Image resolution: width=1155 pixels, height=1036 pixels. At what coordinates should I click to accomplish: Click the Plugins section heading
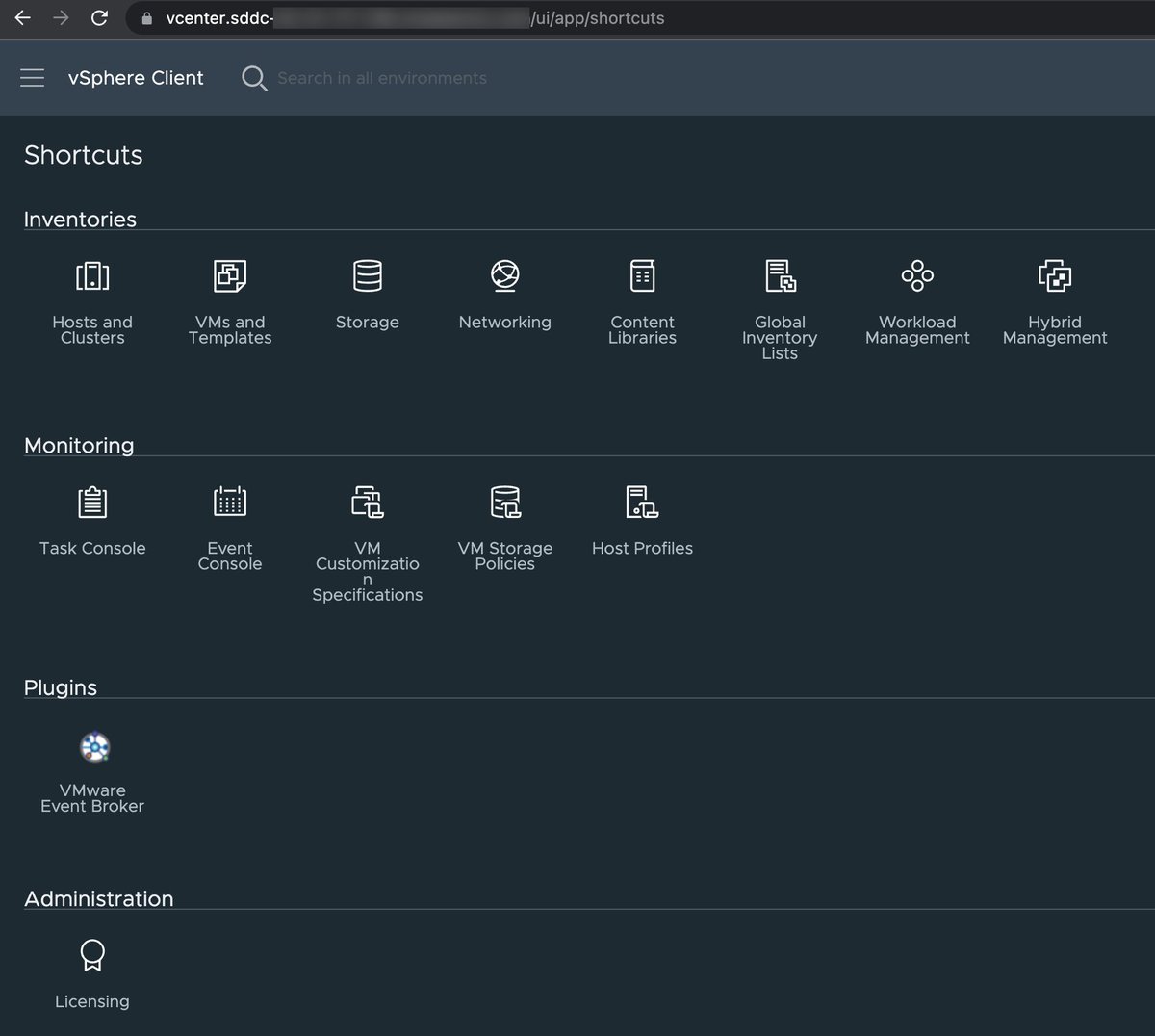pos(61,687)
